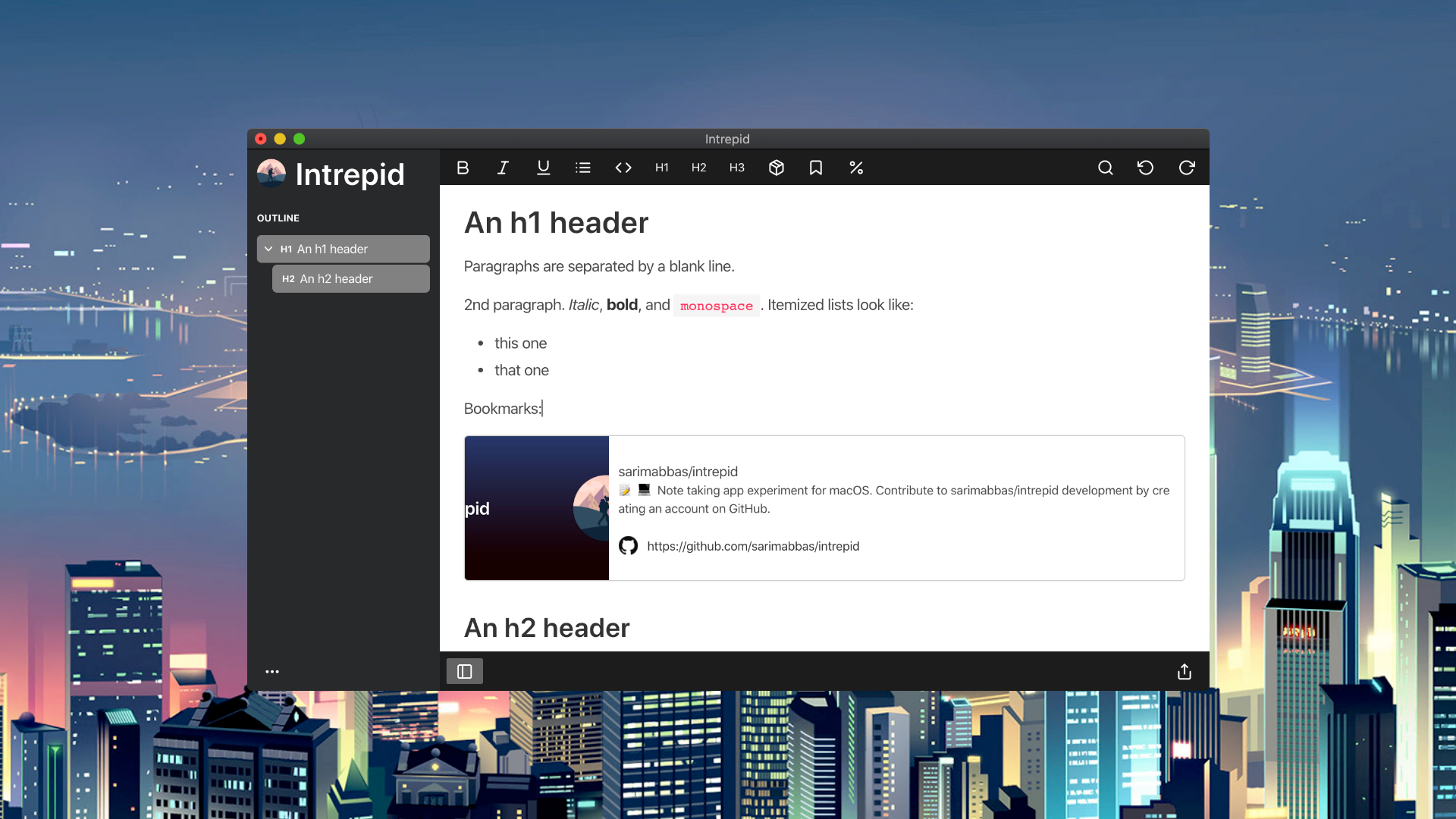Redo the last edit
Viewport: 1456px width, 819px height.
(x=1187, y=168)
